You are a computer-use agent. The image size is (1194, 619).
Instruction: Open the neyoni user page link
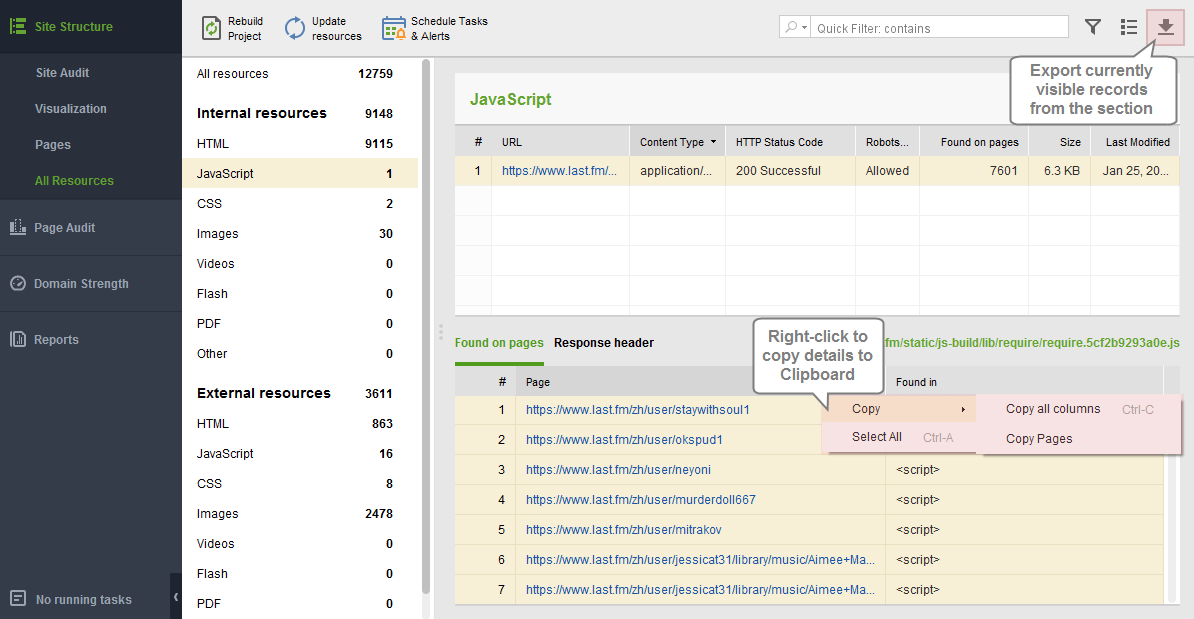[x=618, y=470]
